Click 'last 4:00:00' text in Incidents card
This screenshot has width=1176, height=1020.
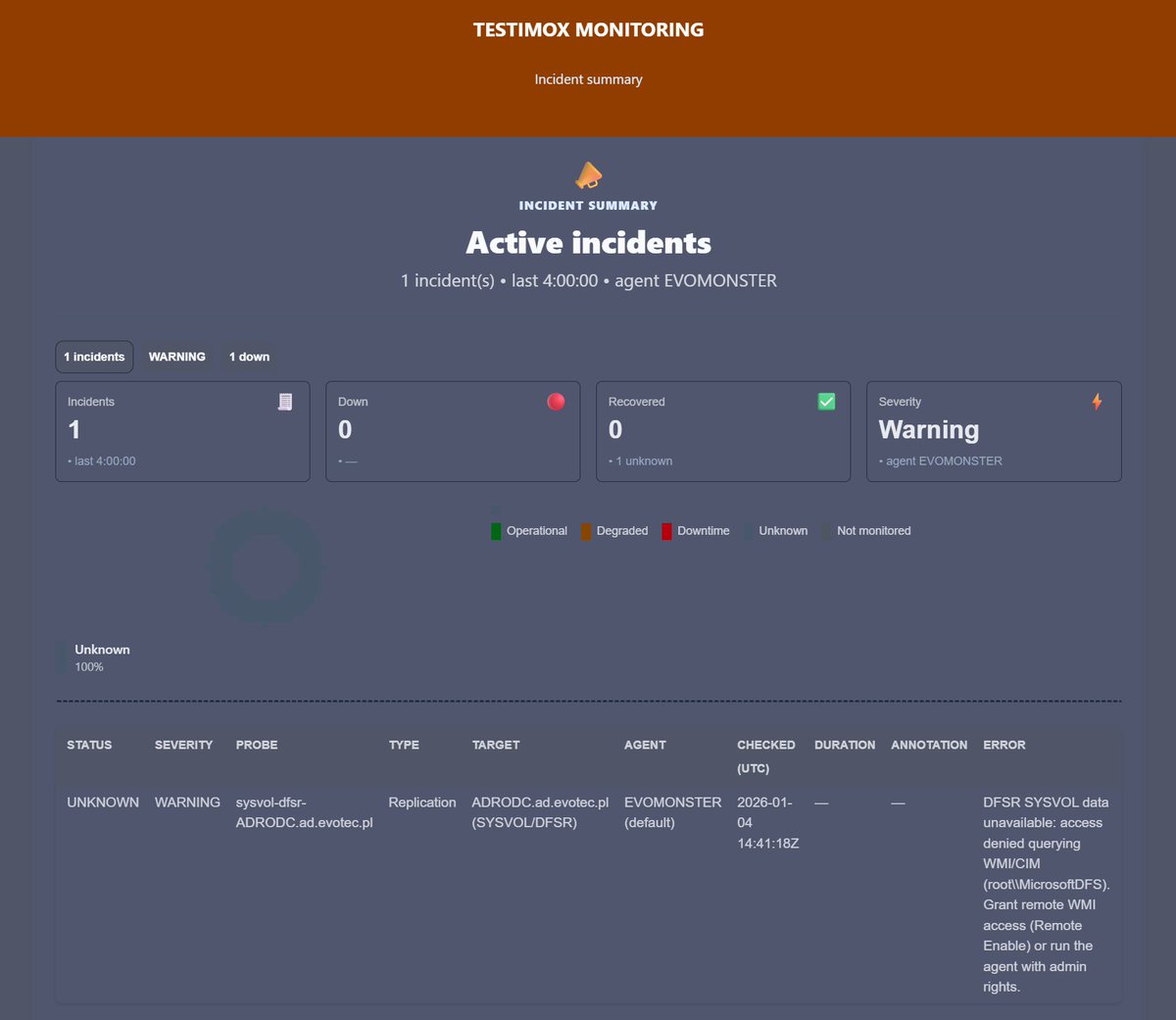[x=105, y=461]
